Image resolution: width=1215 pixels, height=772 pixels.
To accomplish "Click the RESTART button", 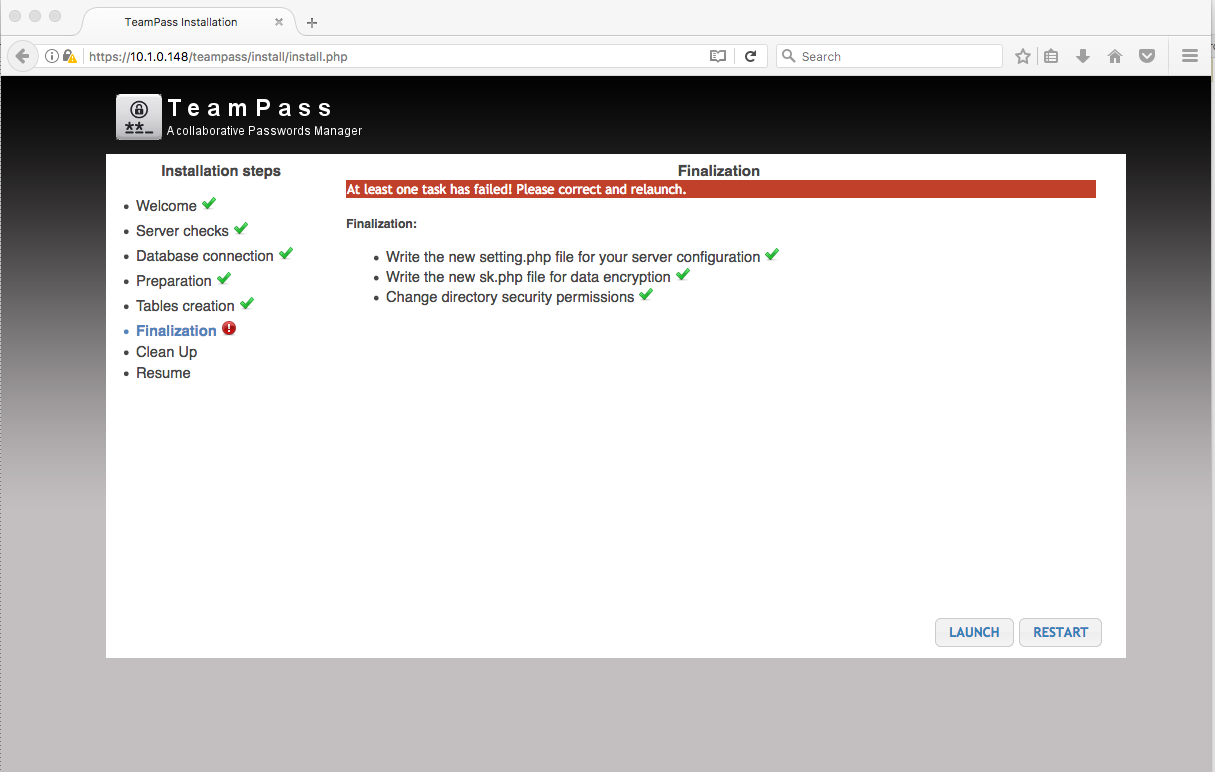I will coord(1060,632).
